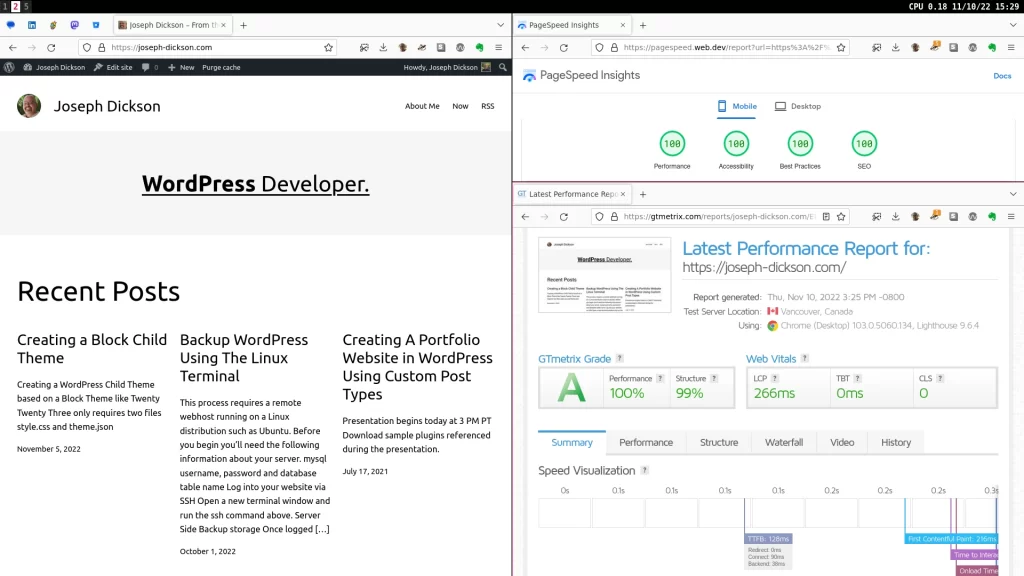
Task: Switch PageSpeed results to Desktop
Action: (x=797, y=106)
